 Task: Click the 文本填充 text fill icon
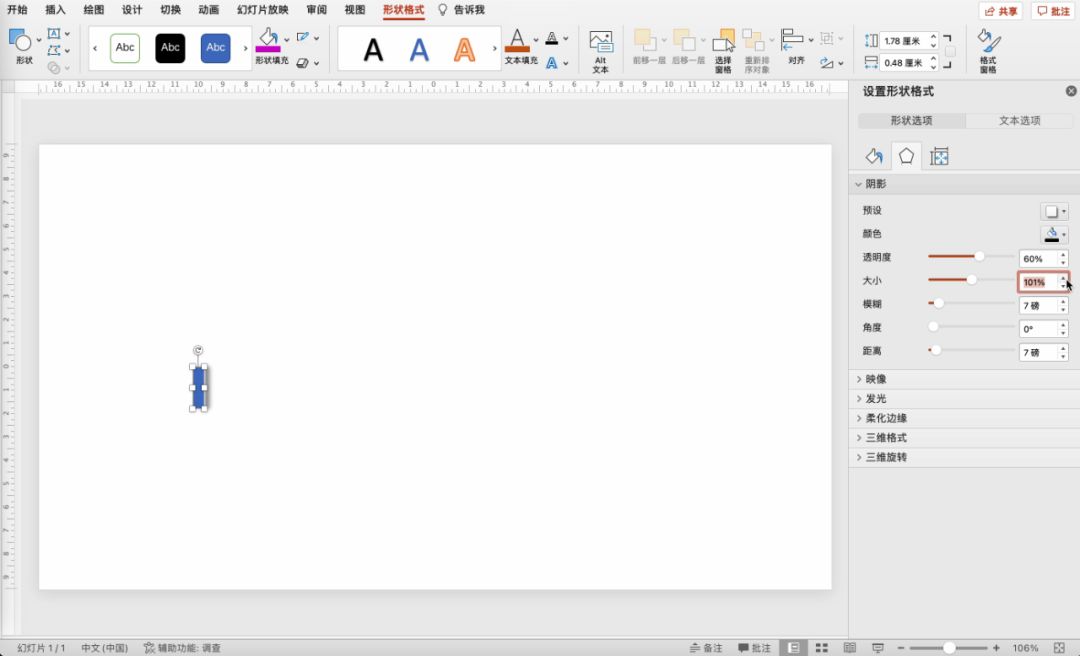(x=517, y=41)
